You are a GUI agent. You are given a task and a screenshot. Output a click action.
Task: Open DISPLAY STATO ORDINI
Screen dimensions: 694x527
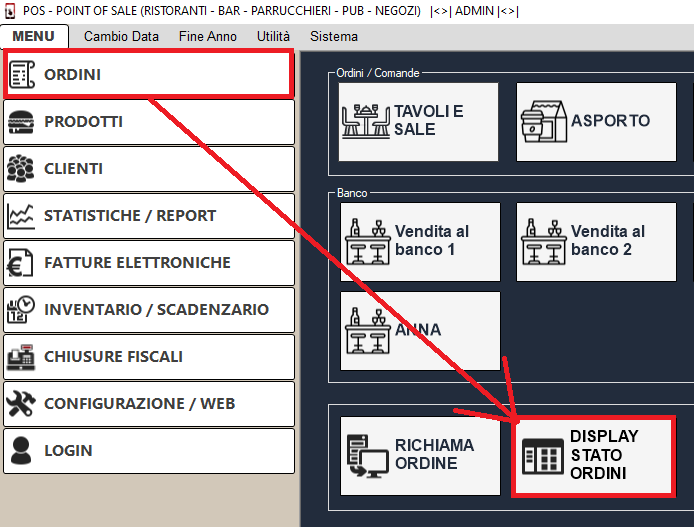coord(593,456)
